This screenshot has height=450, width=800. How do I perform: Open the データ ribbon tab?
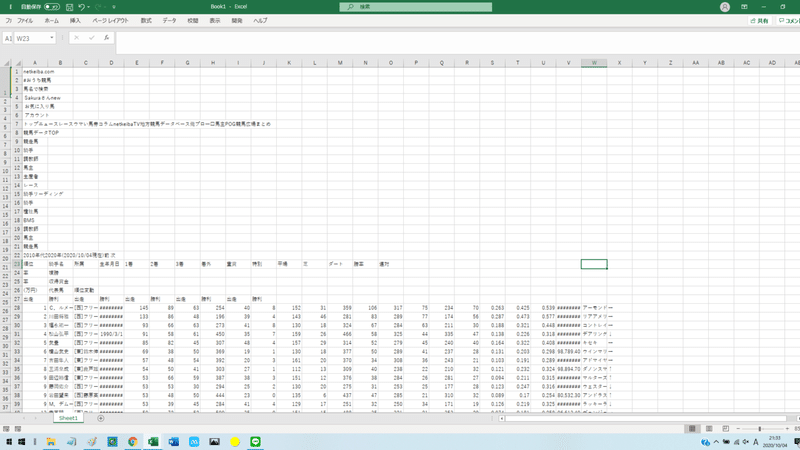pos(169,21)
